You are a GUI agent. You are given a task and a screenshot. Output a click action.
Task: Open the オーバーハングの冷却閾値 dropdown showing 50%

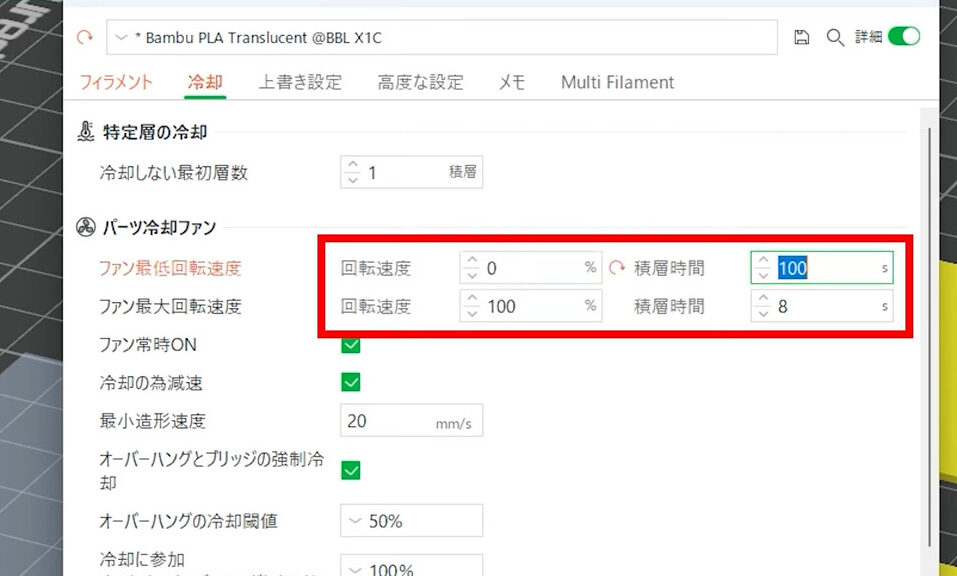pos(410,520)
